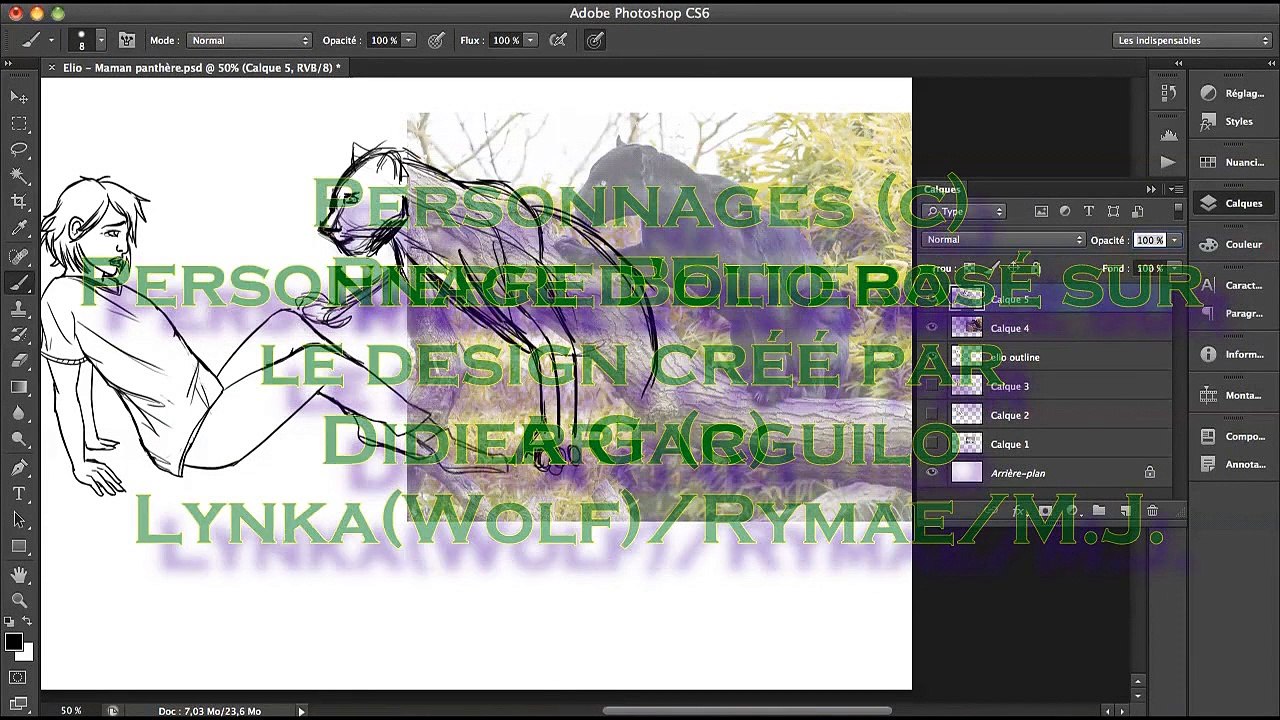This screenshot has height=720, width=1280.
Task: Click the create new layer icon
Action: click(x=1126, y=511)
